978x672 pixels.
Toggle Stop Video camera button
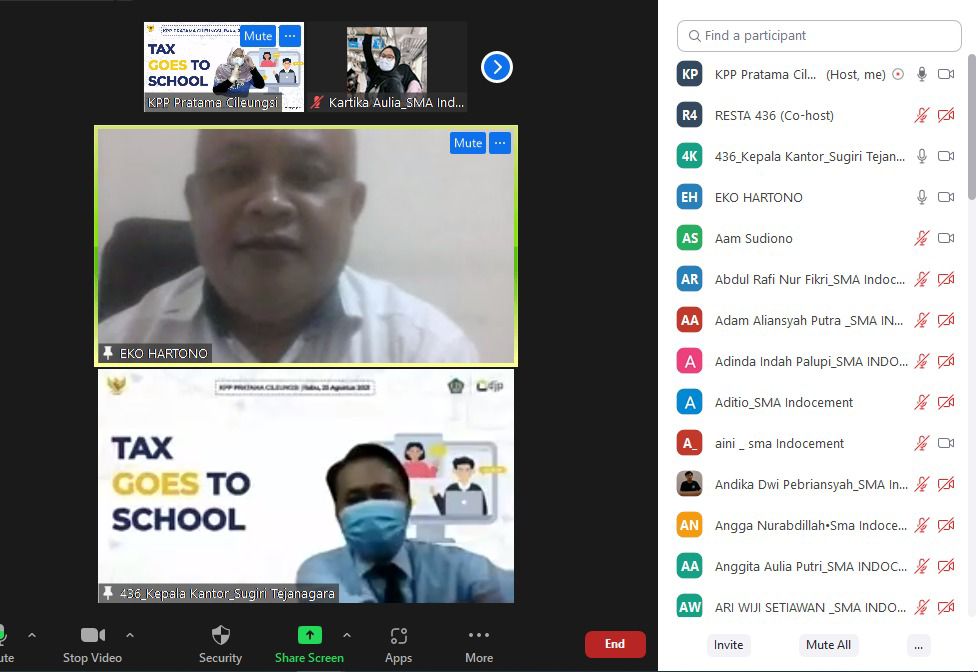pos(93,636)
